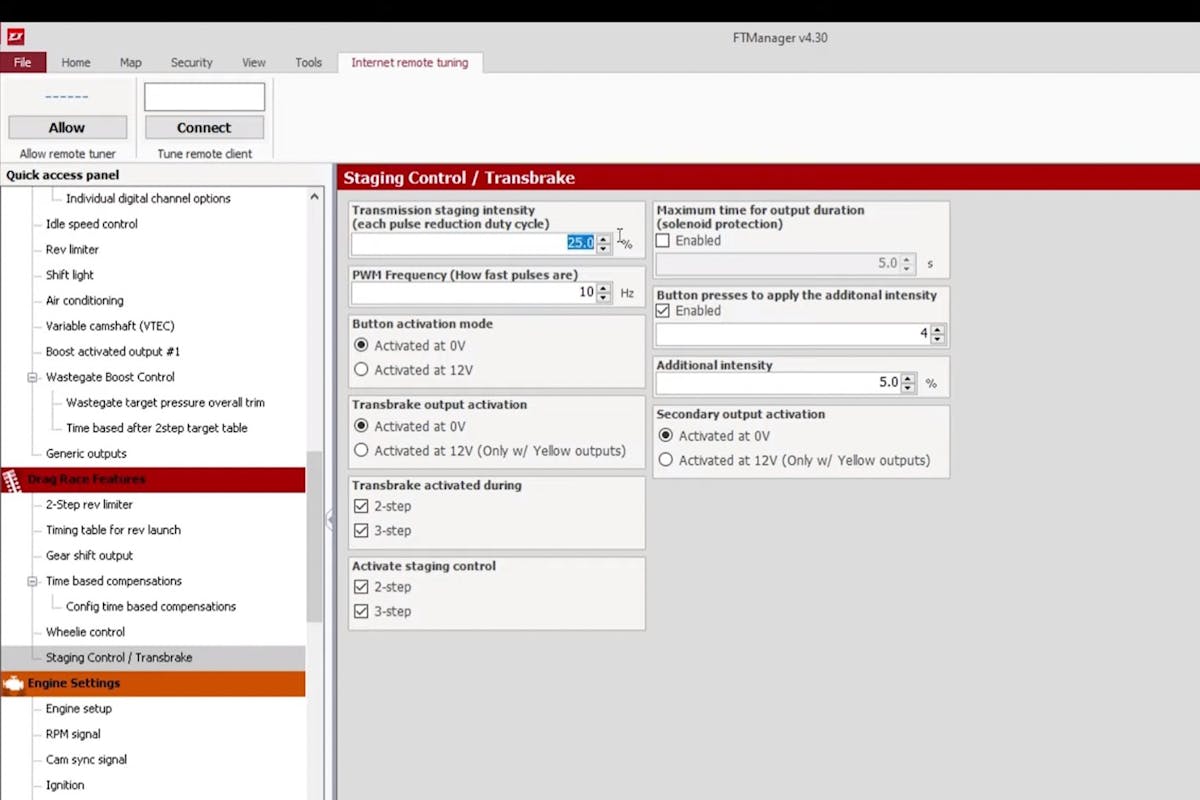
Task: Click the FTManager logo icon
Action: 15,37
